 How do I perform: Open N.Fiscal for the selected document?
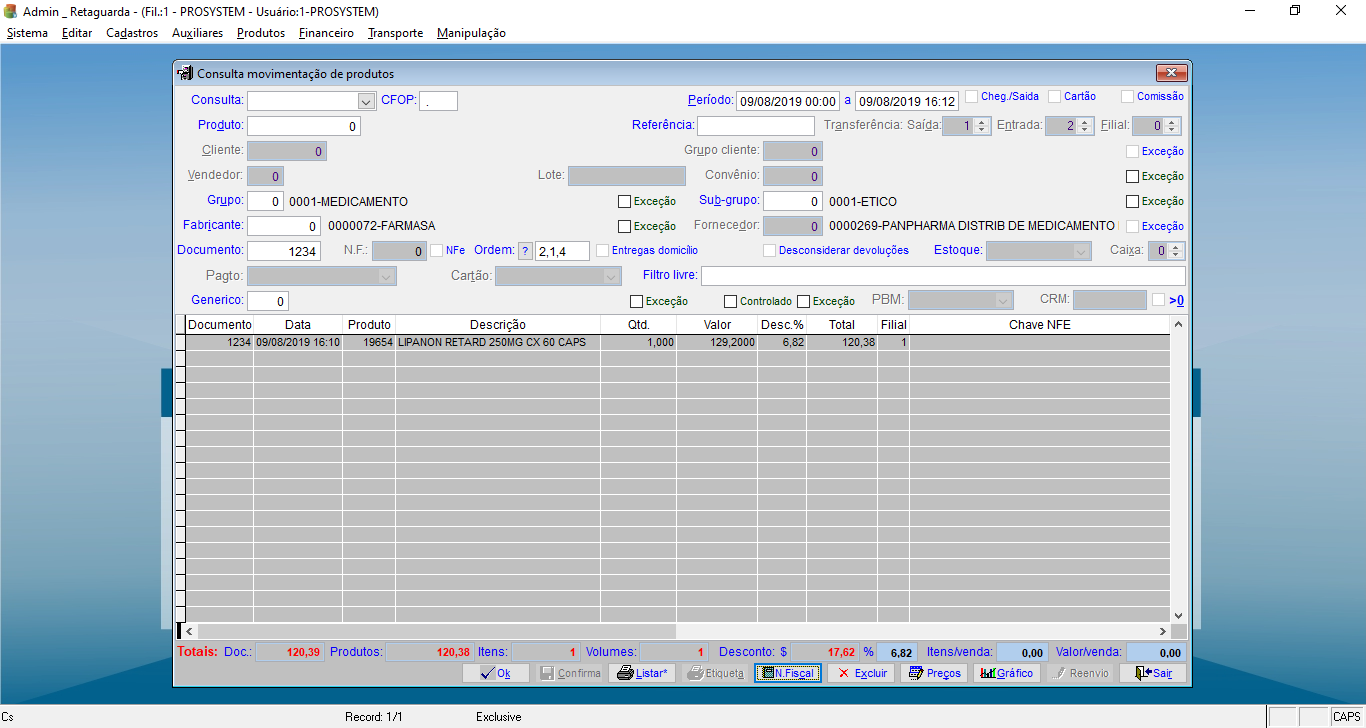click(x=788, y=673)
